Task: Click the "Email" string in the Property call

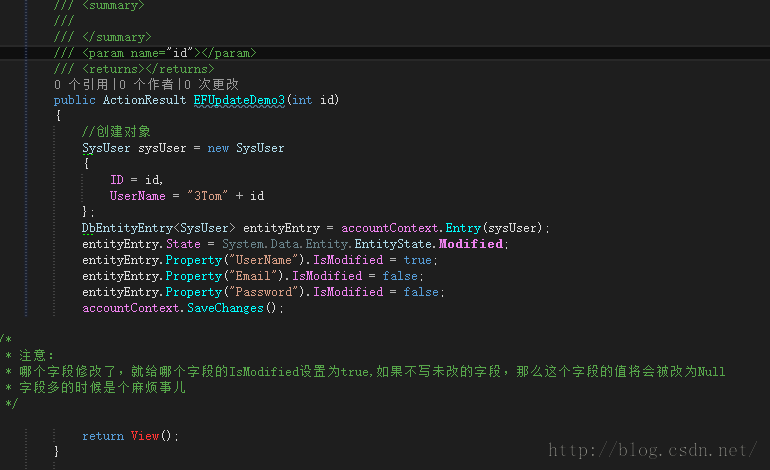Action: (253, 276)
